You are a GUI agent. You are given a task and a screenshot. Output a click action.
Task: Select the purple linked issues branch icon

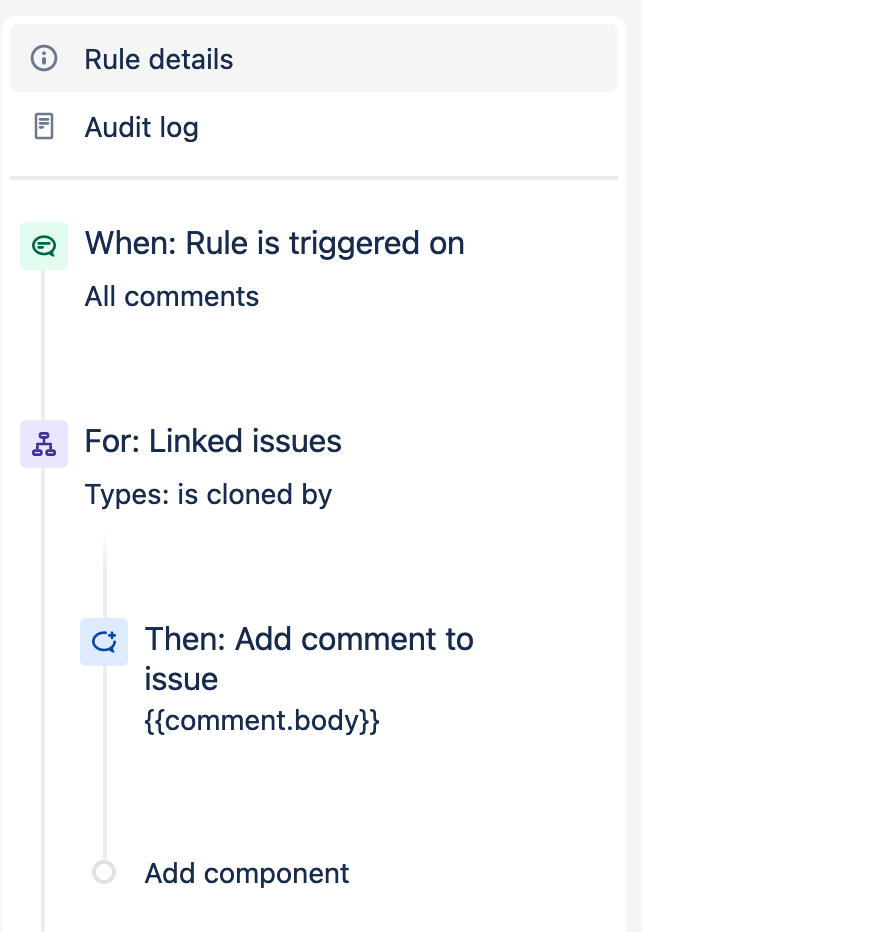click(x=44, y=444)
